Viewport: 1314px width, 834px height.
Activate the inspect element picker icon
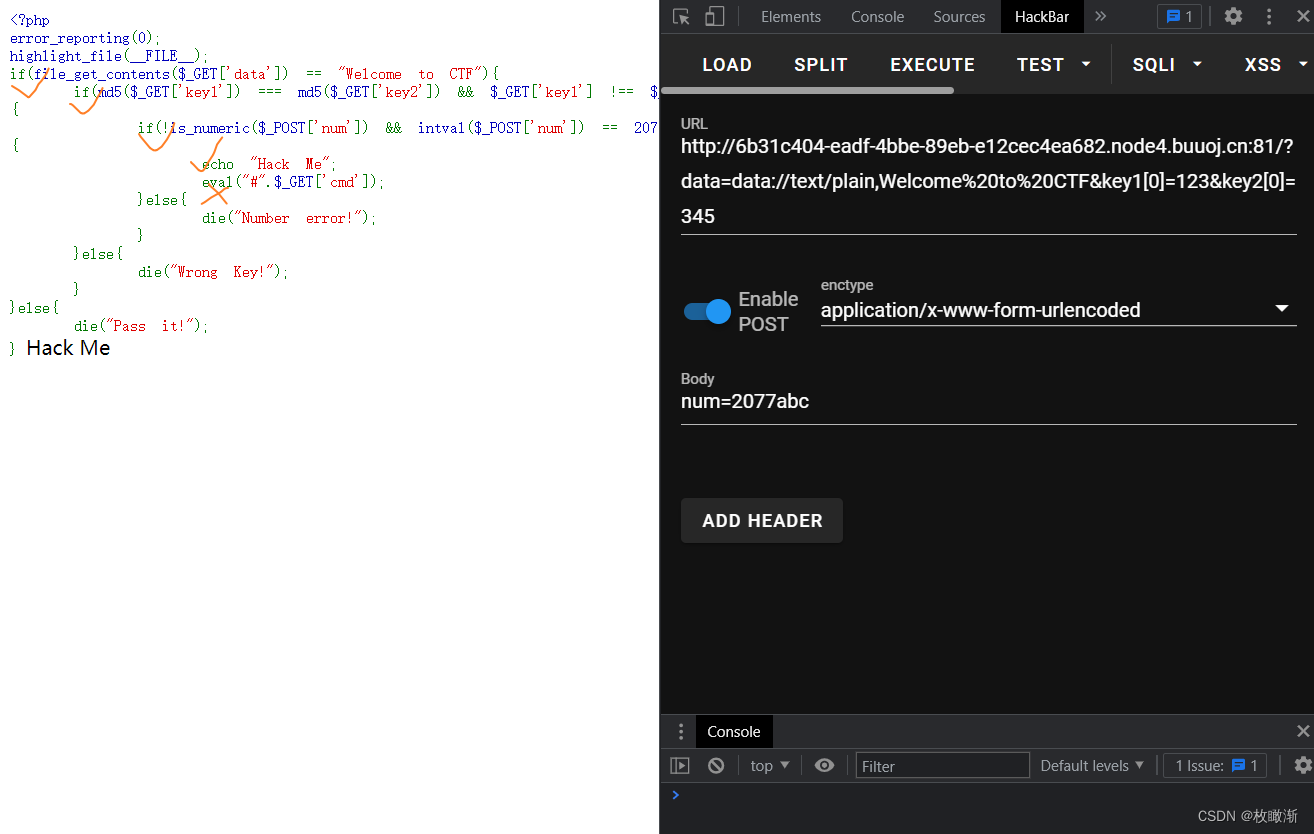[681, 16]
